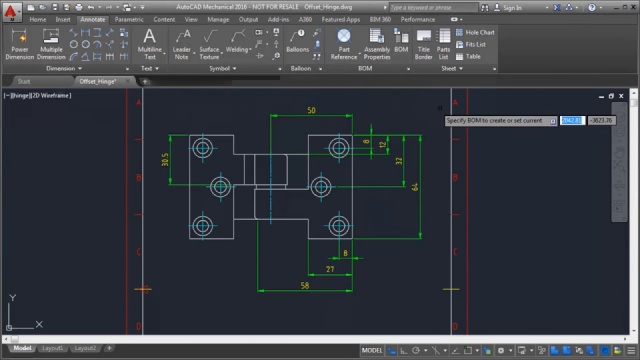Insert a Parts List

pyautogui.click(x=443, y=44)
